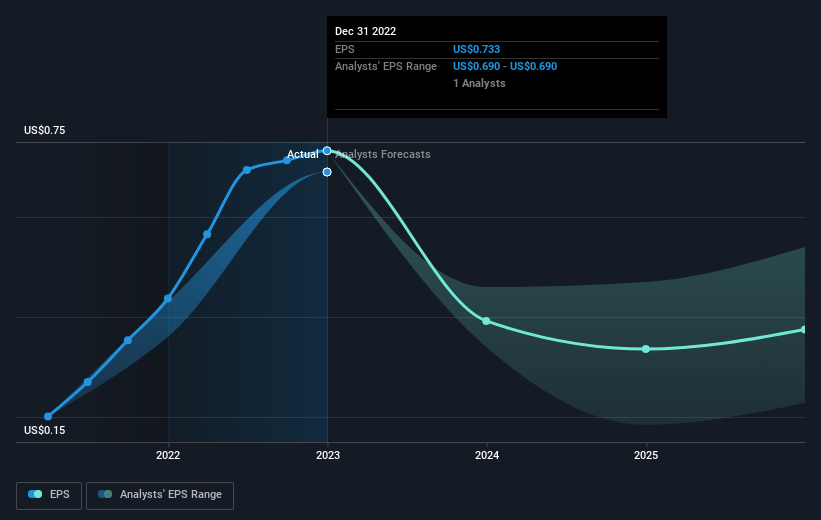Click the EPS legend color swatch
Viewport: 821px width, 520px height.
coord(35,494)
